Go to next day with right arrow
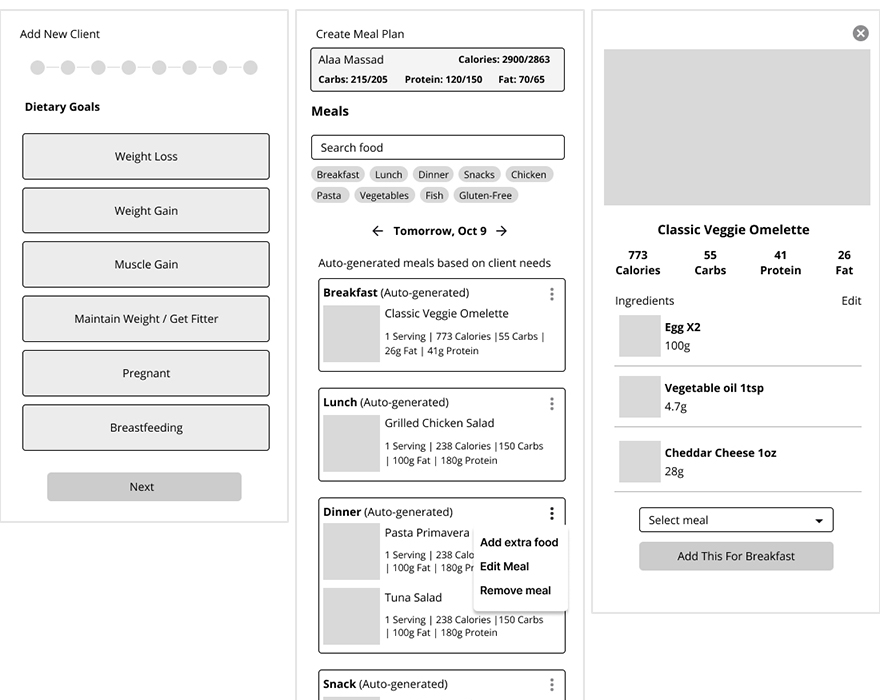 (501, 231)
